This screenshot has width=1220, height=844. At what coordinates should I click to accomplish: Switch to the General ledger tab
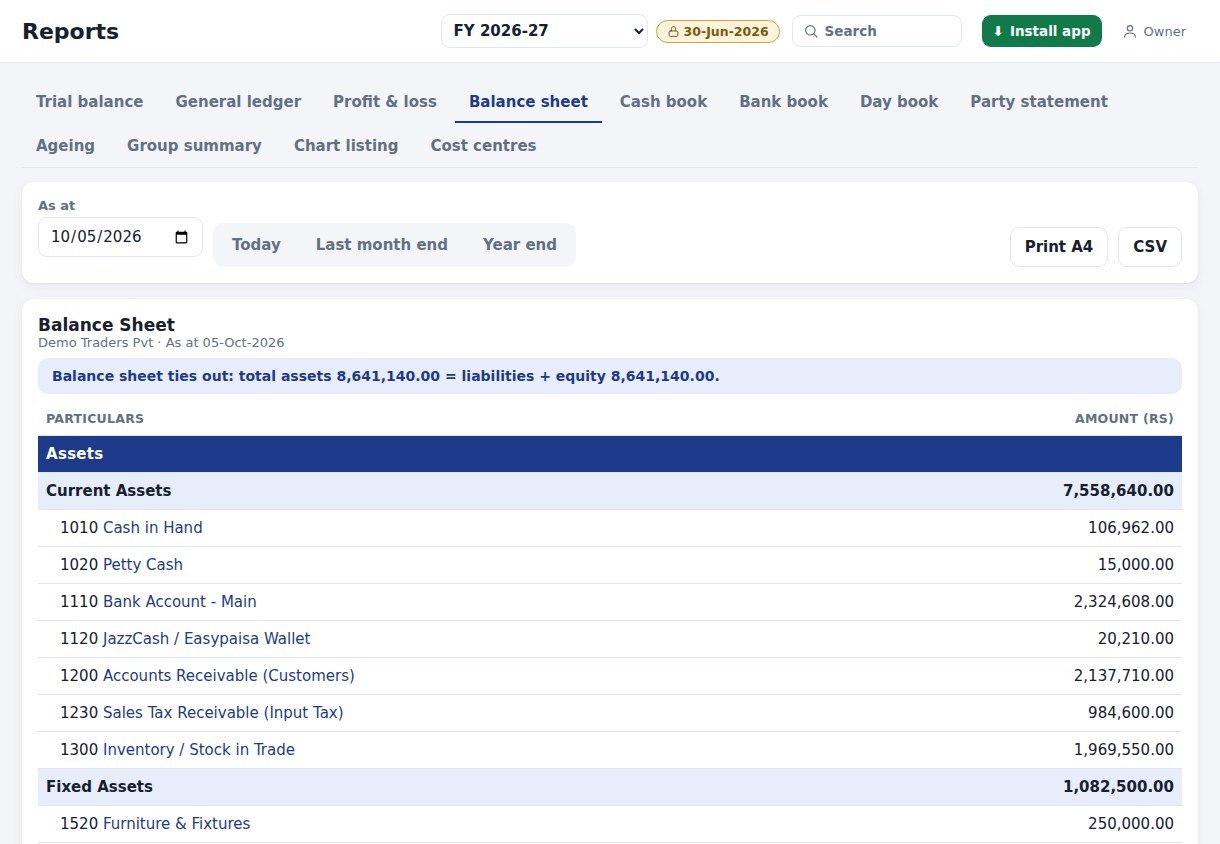(238, 101)
